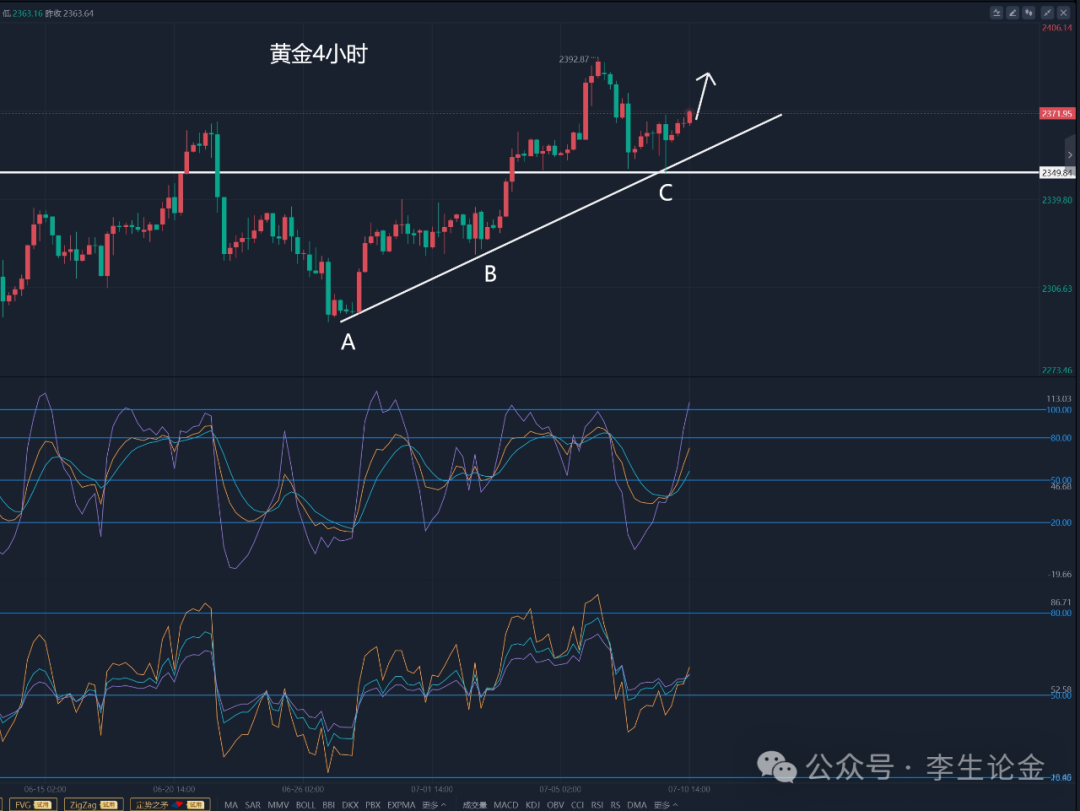The height and width of the screenshot is (811, 1080).
Task: Enable the FVG trial indicator
Action: pos(33,804)
